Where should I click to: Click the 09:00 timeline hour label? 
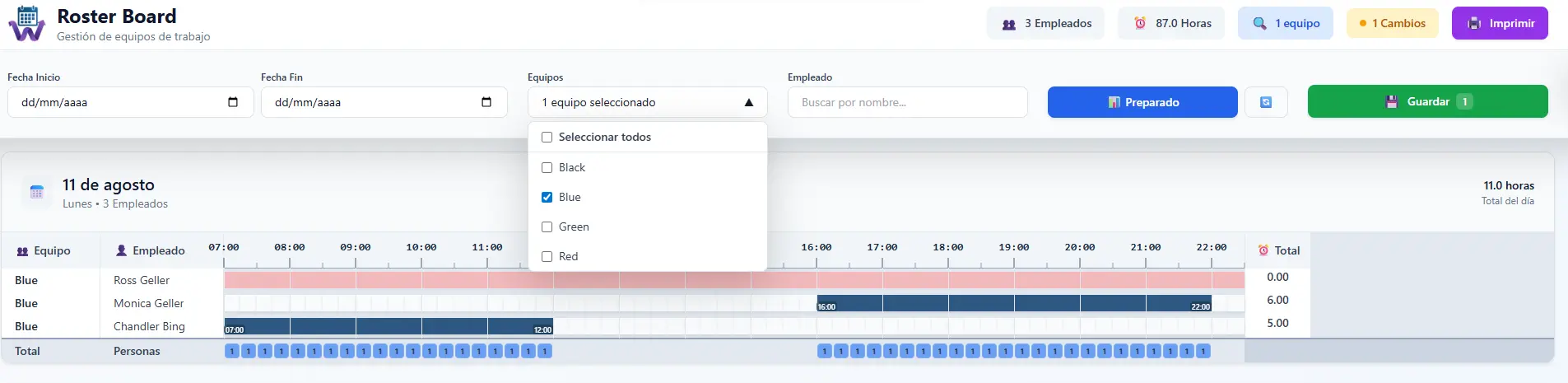(356, 247)
